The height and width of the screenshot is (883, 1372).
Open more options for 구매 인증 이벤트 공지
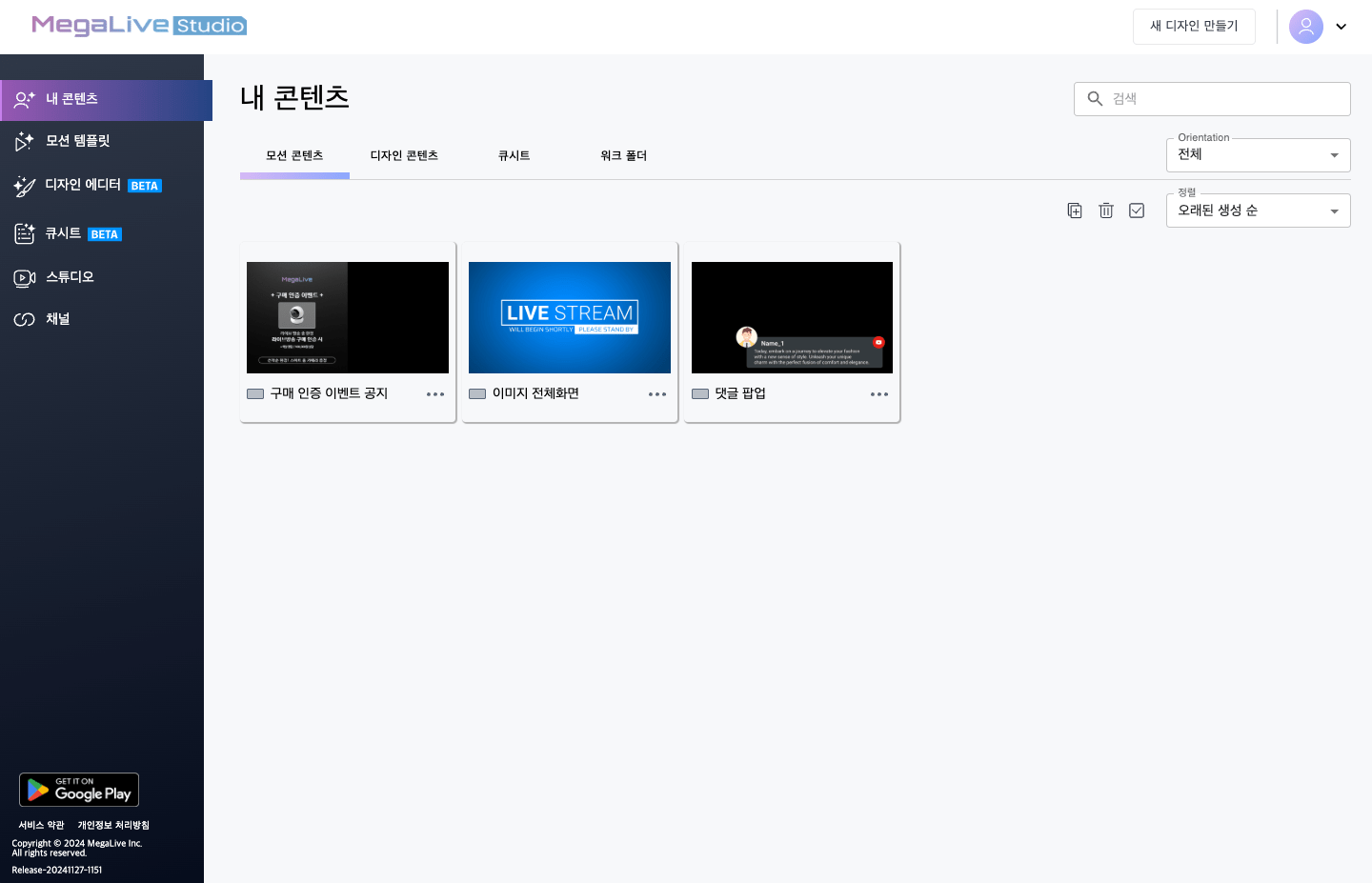(435, 394)
